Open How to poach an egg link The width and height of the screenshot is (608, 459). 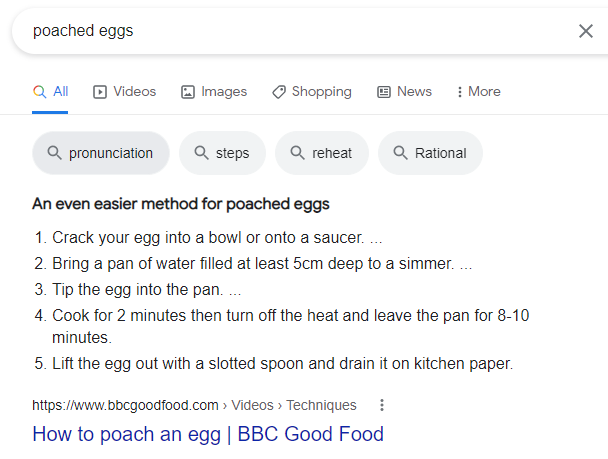pos(208,434)
